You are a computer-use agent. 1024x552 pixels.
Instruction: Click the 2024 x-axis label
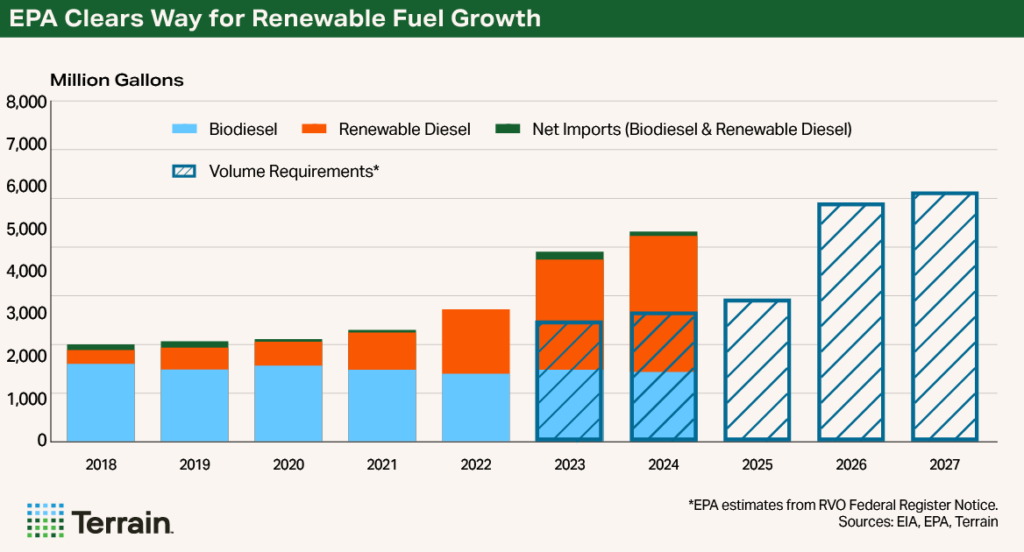pyautogui.click(x=664, y=464)
